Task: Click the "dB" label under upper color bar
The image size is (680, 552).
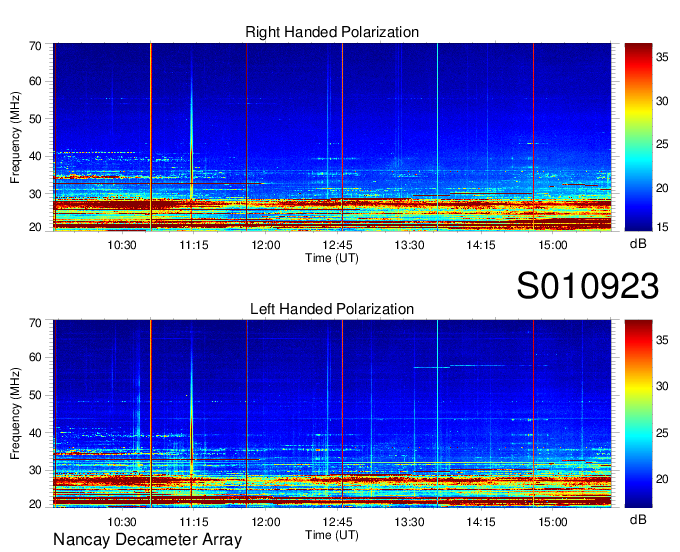Action: 638,244
